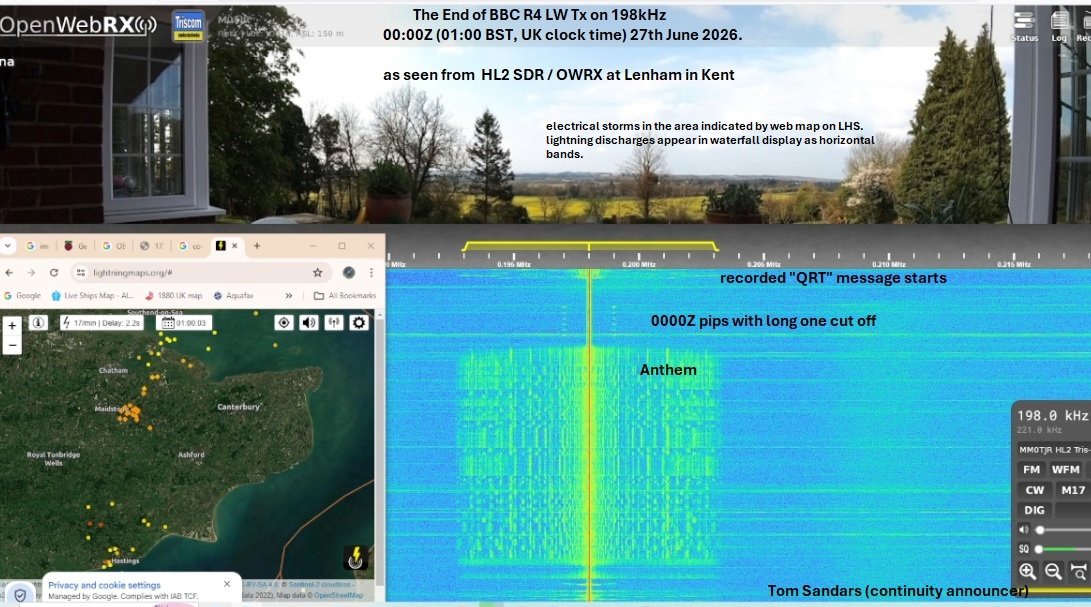Image resolution: width=1091 pixels, height=607 pixels.
Task: Open lightning map settings gear
Action: [359, 322]
